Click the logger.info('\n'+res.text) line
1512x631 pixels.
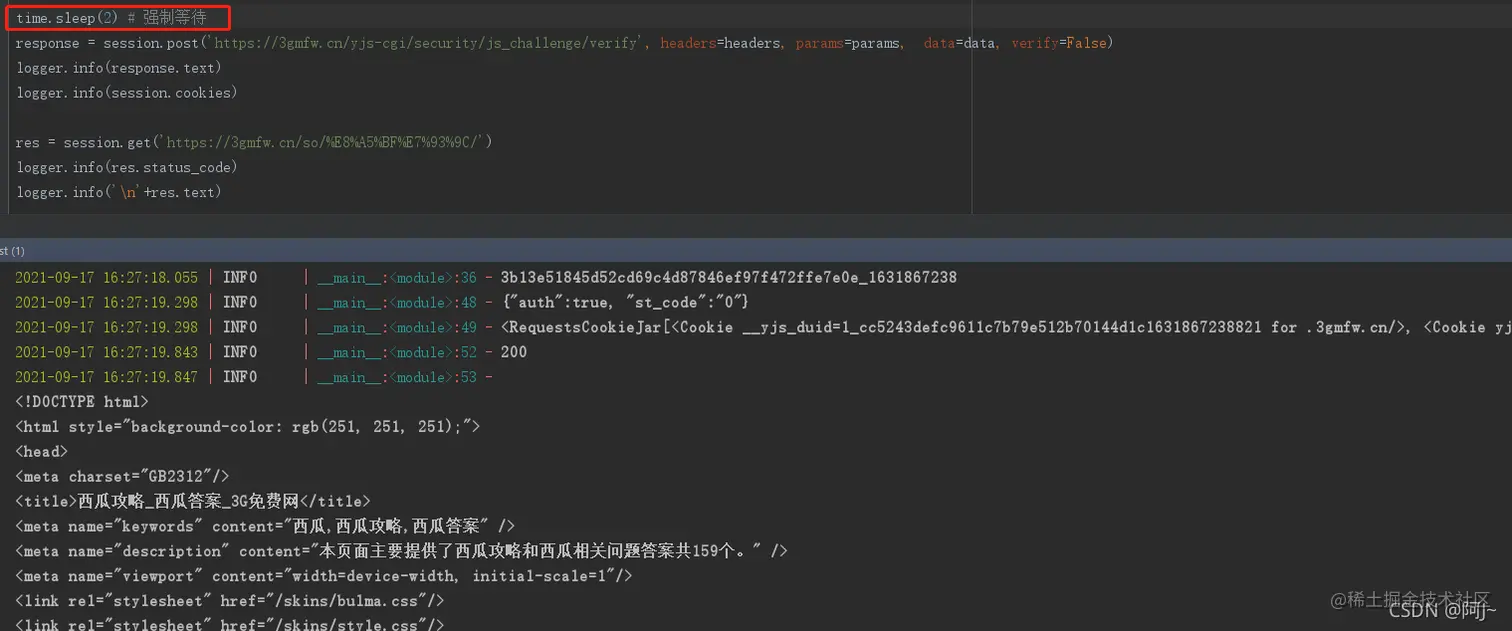(118, 193)
